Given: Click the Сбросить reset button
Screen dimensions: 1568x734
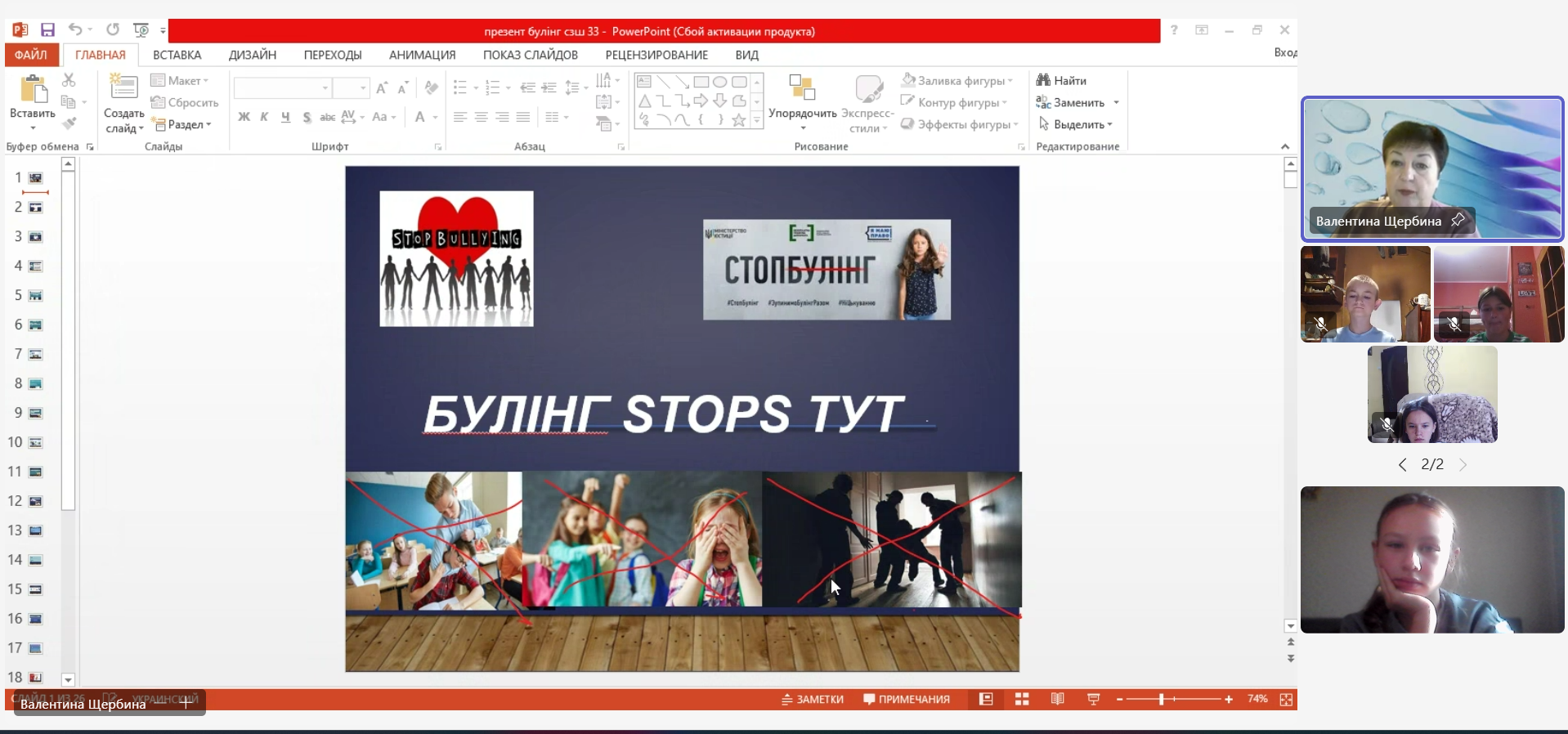Looking at the screenshot, I should point(186,102).
